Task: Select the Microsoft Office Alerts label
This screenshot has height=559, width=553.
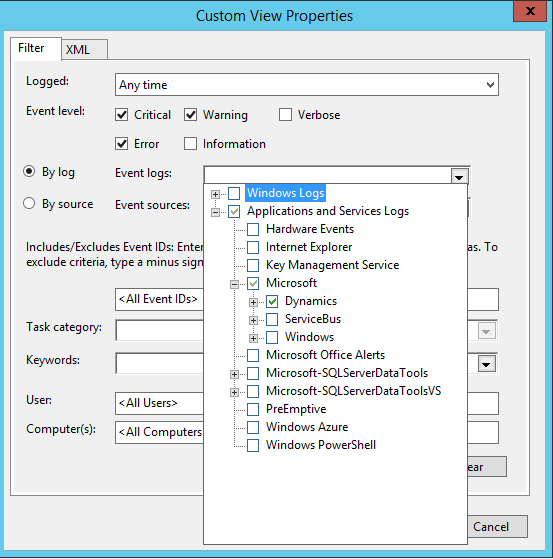Action: coord(326,355)
